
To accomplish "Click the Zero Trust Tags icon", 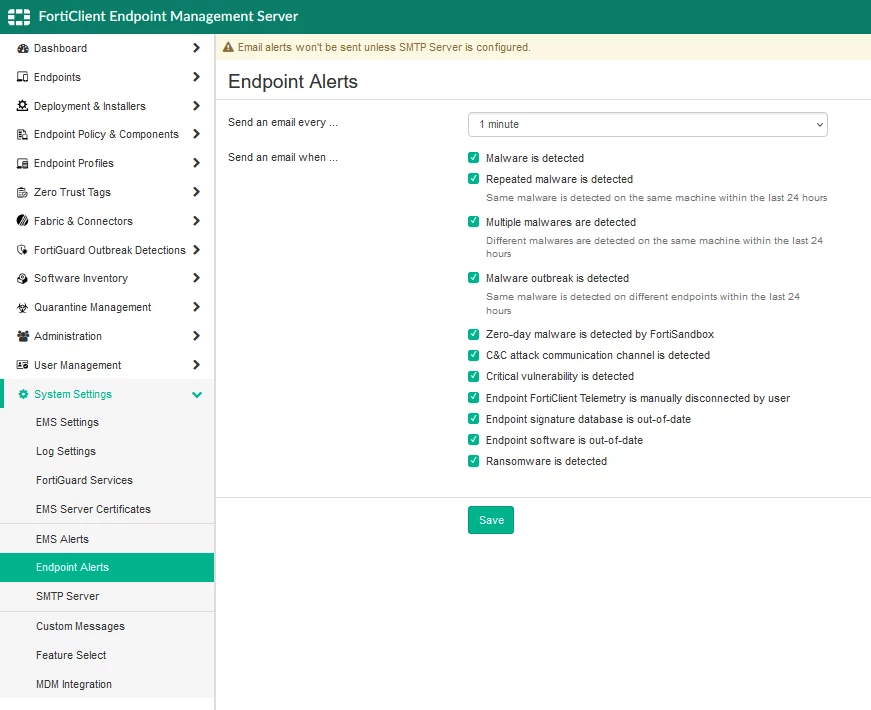I will click(x=22, y=192).
